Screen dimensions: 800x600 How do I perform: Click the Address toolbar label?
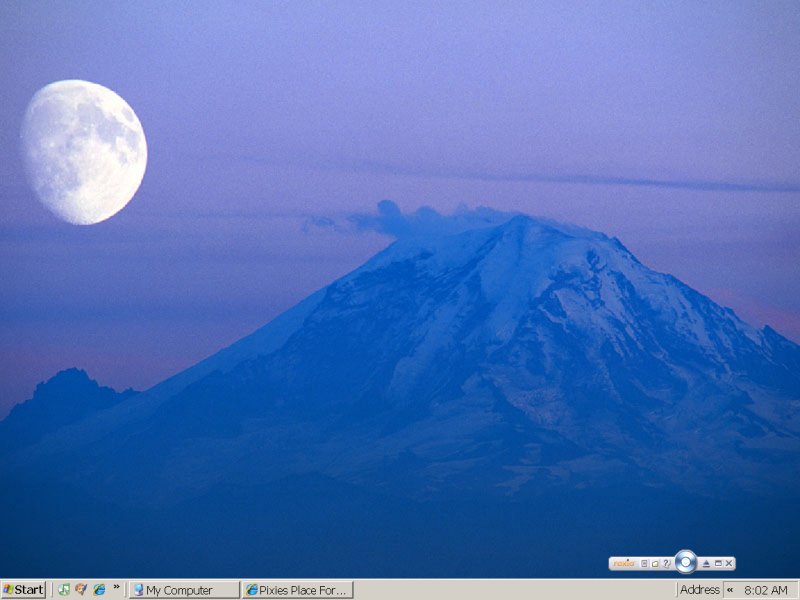(x=699, y=590)
